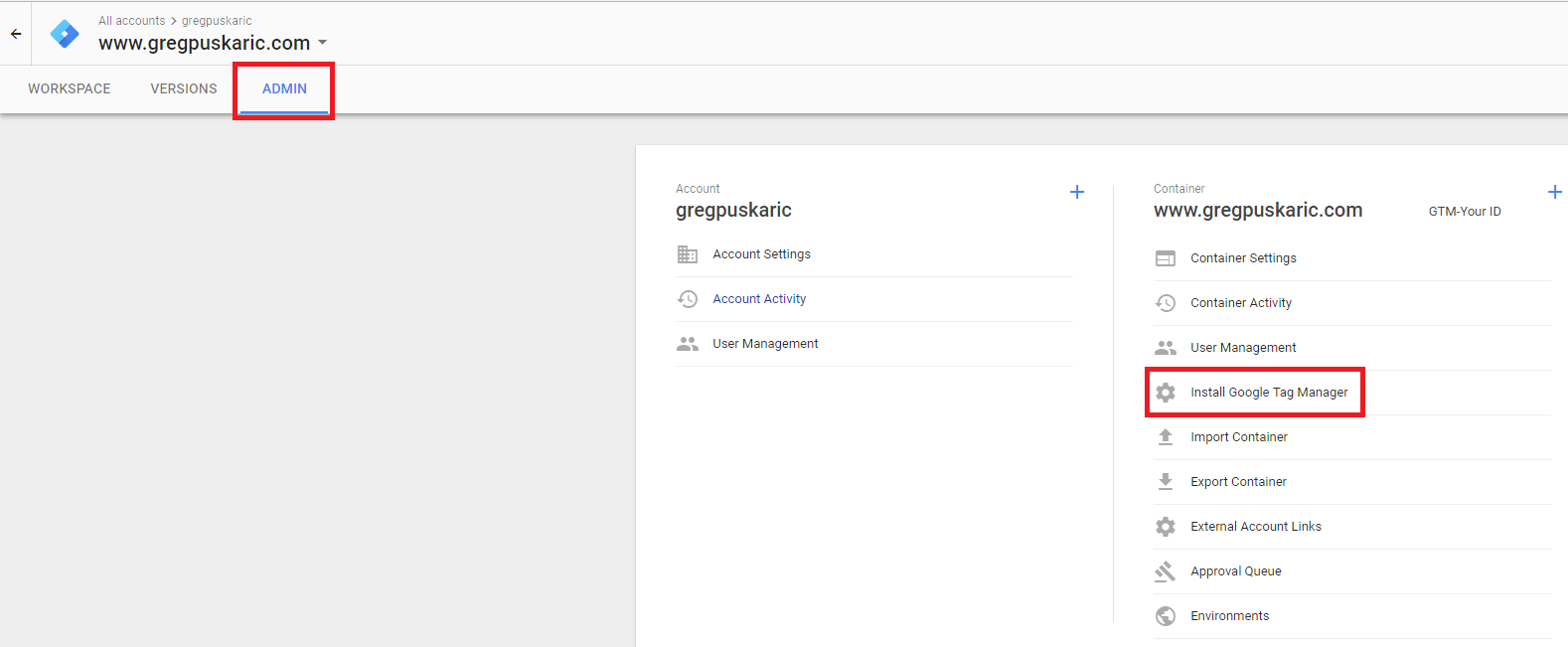Switch to the Workspace tab

[x=70, y=88]
